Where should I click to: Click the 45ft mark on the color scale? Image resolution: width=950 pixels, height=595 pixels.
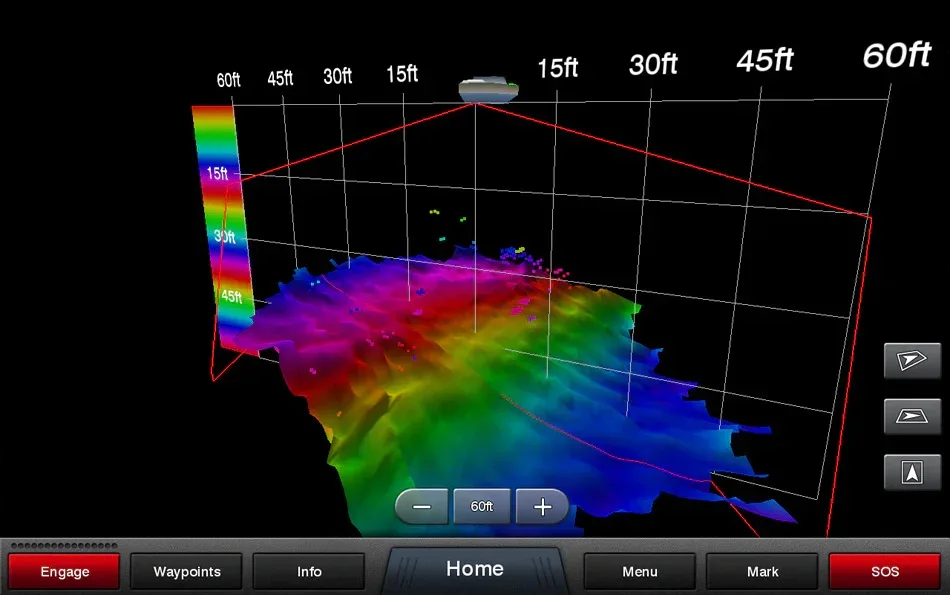pos(231,296)
